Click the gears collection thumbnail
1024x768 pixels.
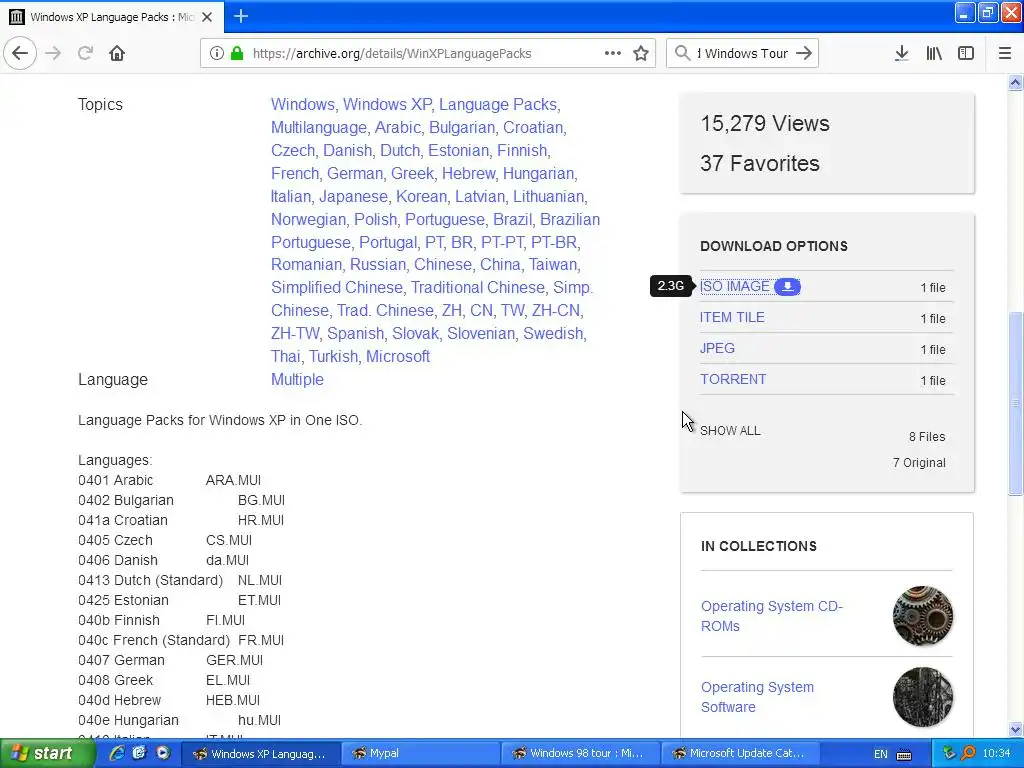coord(922,616)
